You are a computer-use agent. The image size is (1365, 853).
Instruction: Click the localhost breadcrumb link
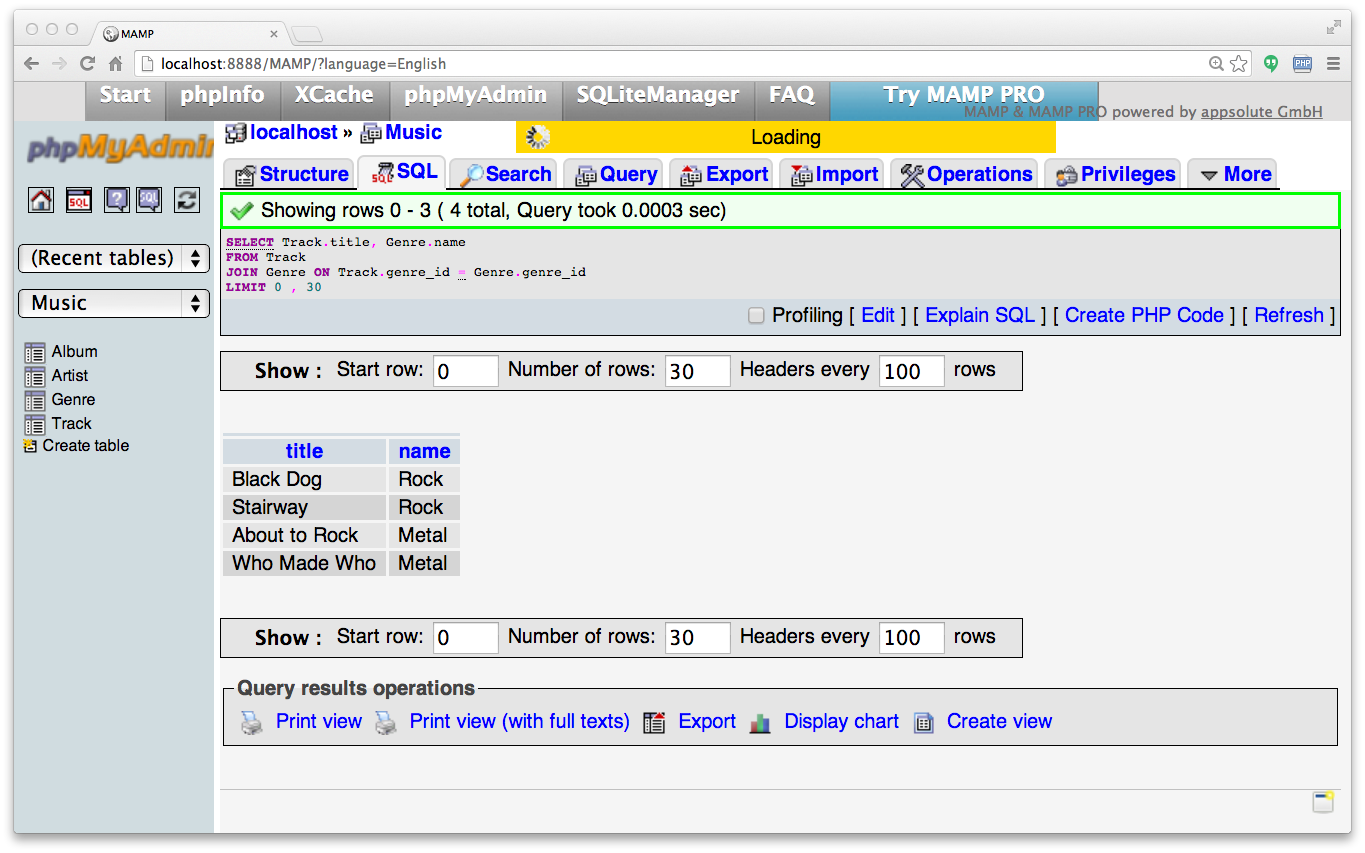click(294, 133)
